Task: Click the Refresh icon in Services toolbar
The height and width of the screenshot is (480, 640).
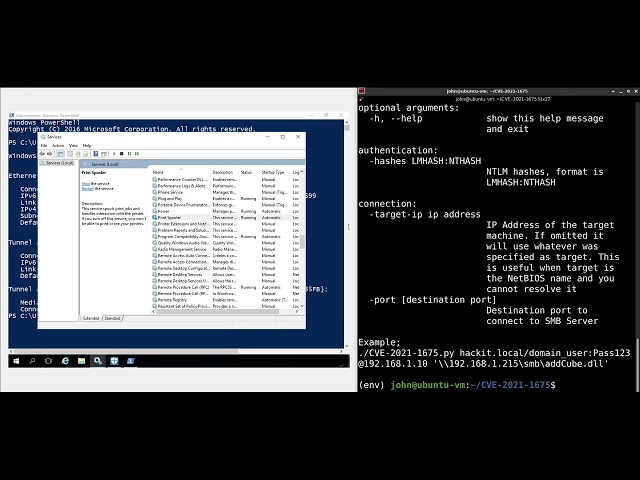Action: pos(78,154)
